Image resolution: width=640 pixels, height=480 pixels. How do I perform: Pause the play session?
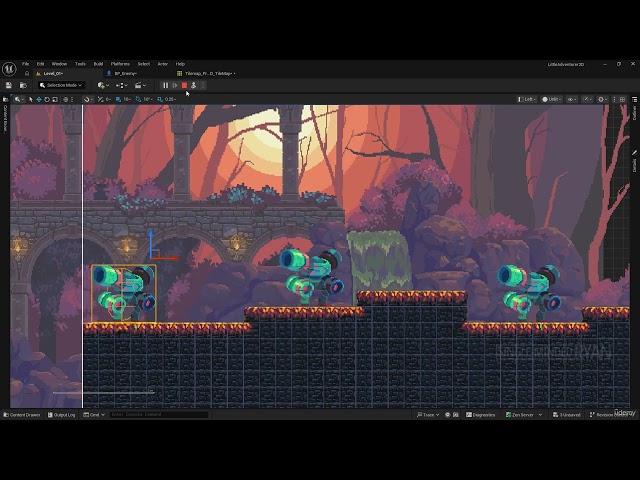point(165,85)
